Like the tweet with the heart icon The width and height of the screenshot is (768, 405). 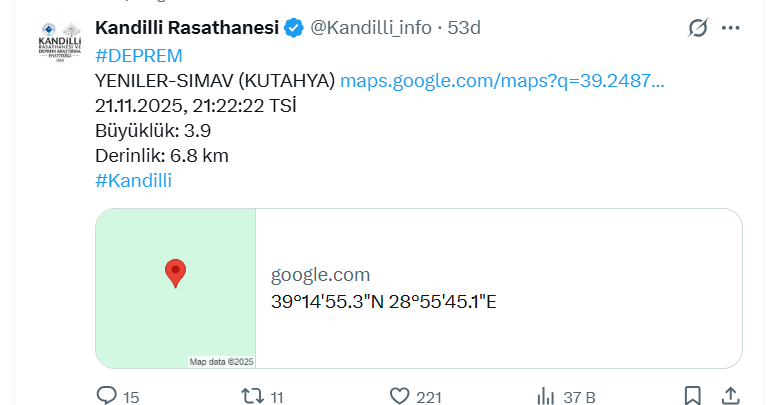400,396
